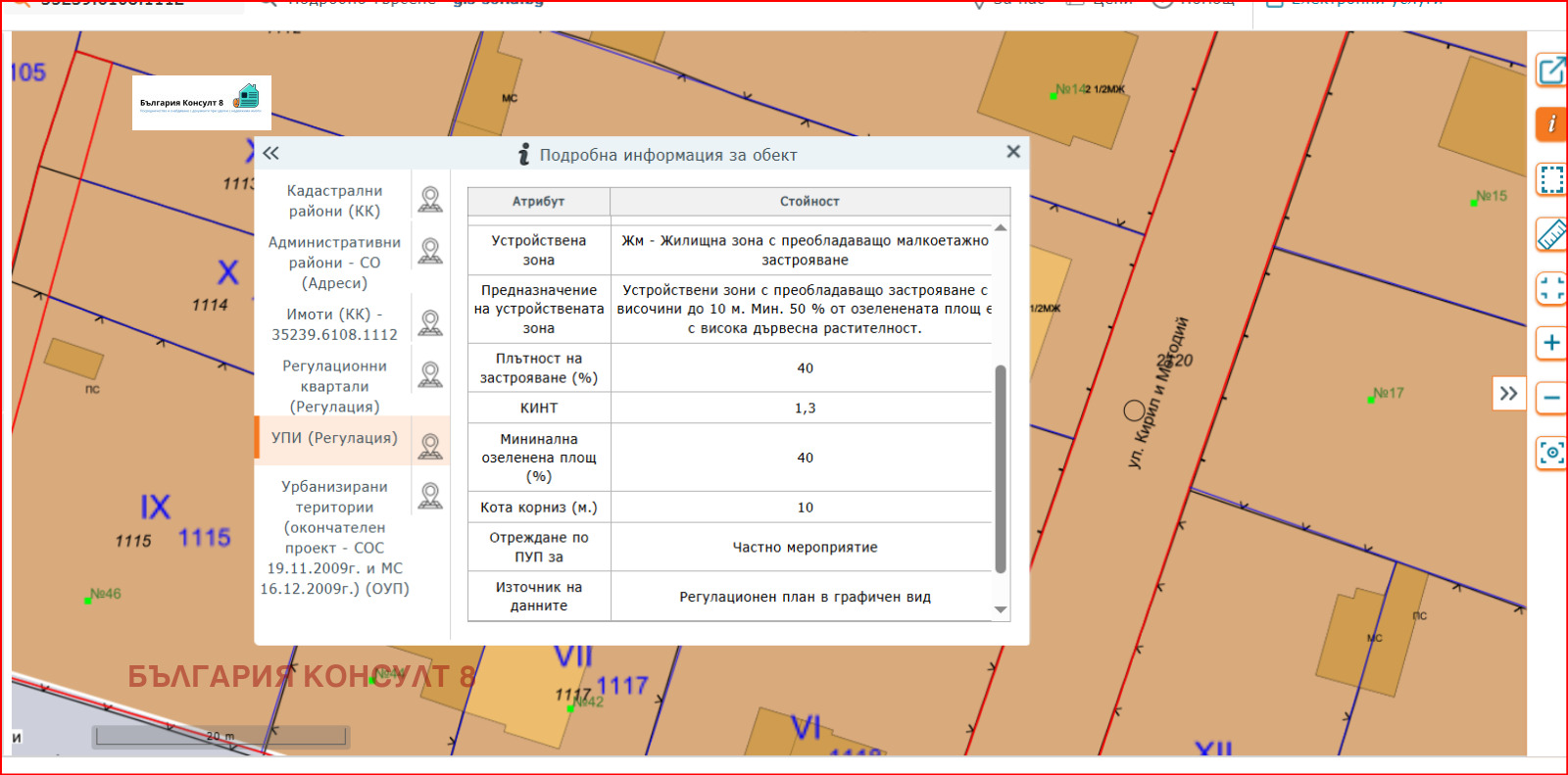Click the Атрибут column header
The image size is (1568, 775).
[538, 201]
